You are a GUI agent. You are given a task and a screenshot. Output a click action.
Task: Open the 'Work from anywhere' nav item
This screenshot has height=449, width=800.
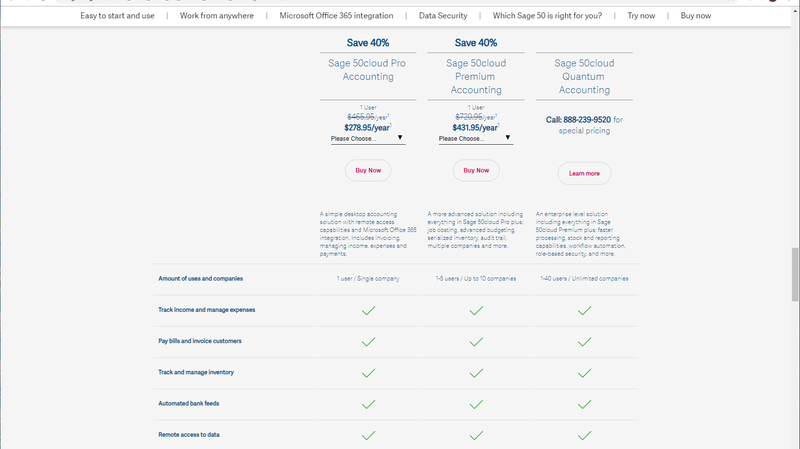coord(217,16)
